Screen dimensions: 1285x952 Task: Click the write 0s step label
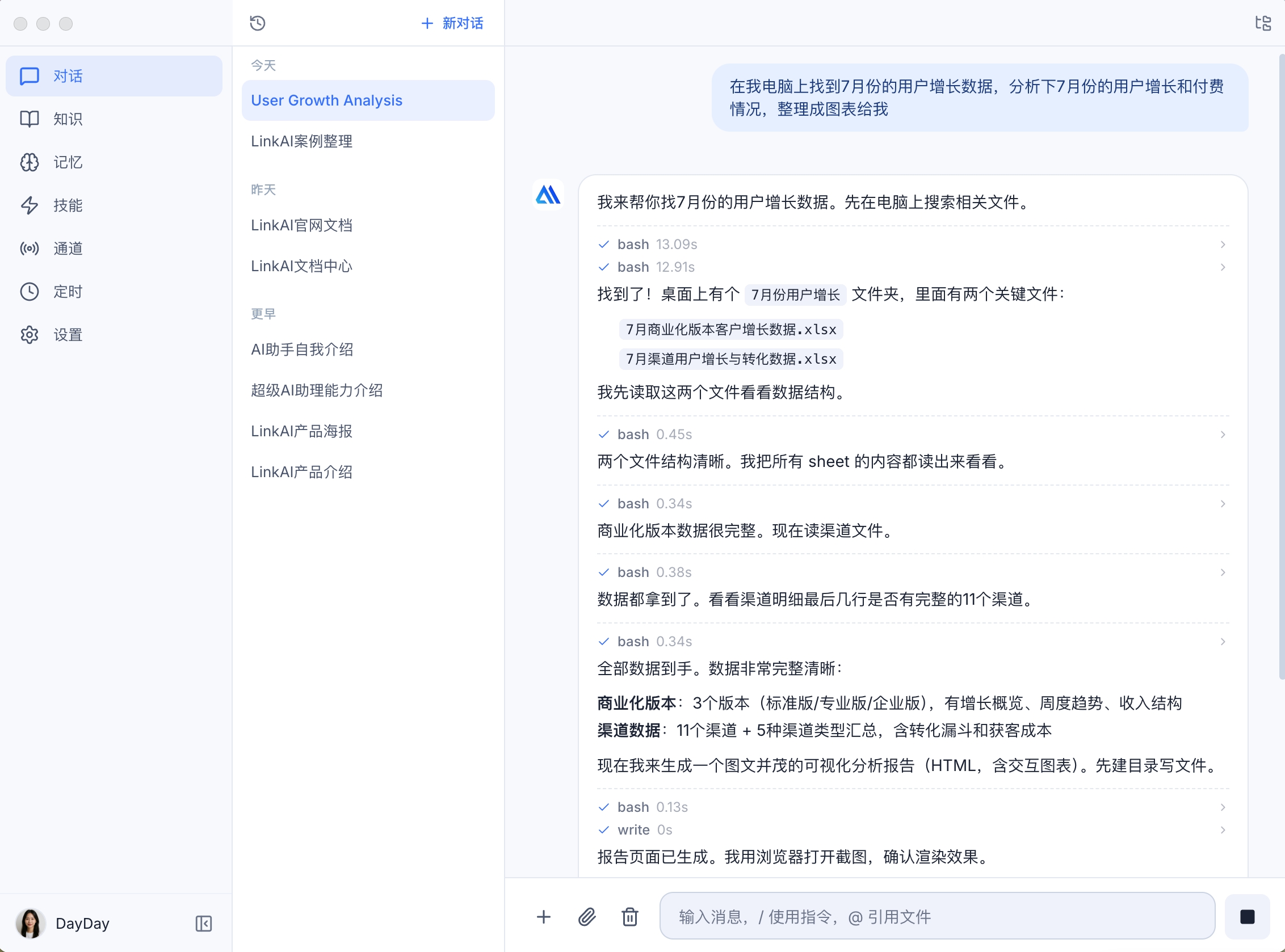[x=645, y=830]
